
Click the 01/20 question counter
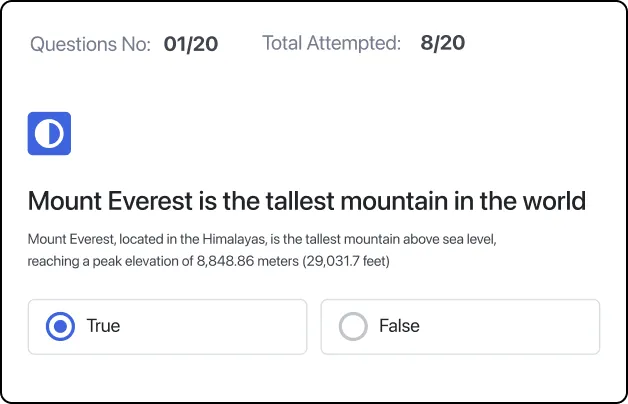tap(191, 44)
